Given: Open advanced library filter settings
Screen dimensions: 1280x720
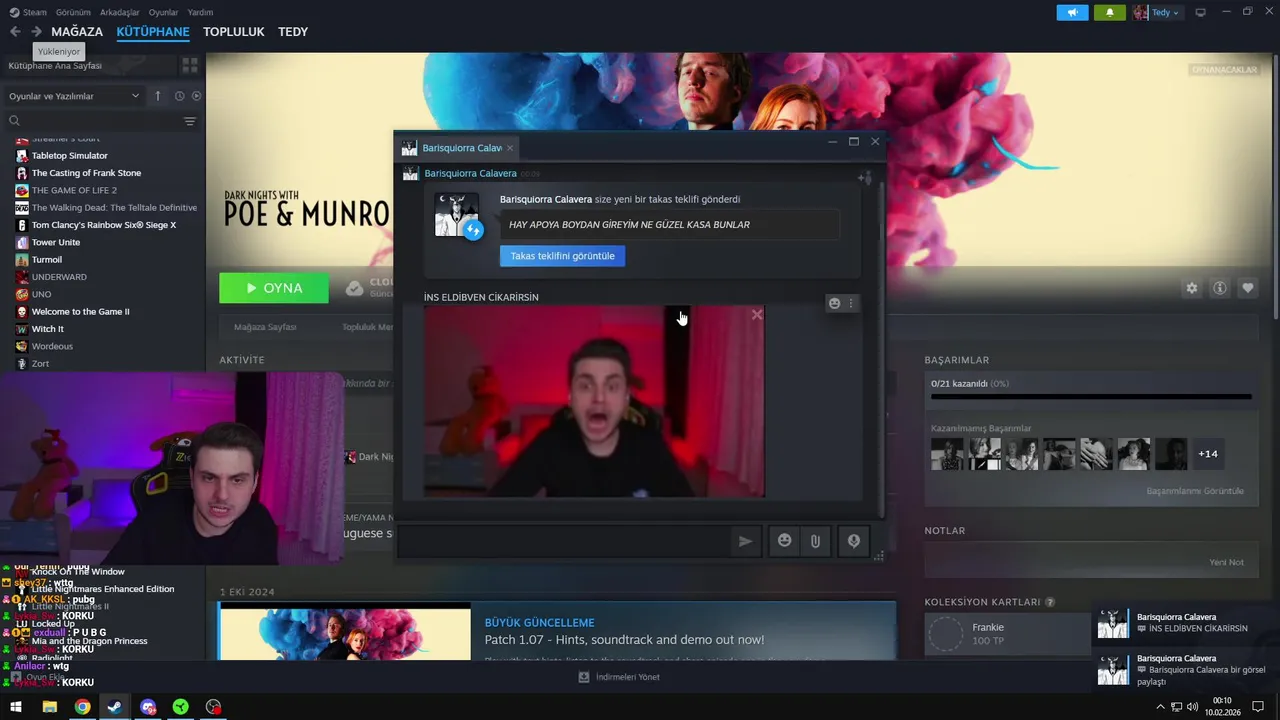Looking at the screenshot, I should [190, 121].
